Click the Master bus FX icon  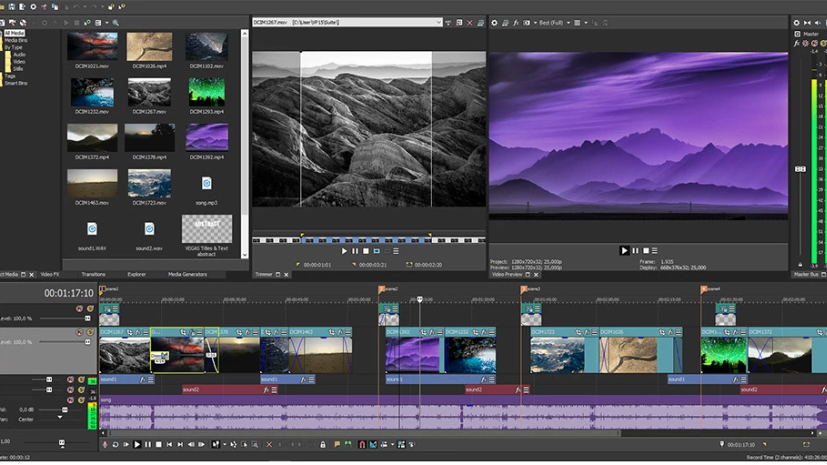(x=798, y=43)
